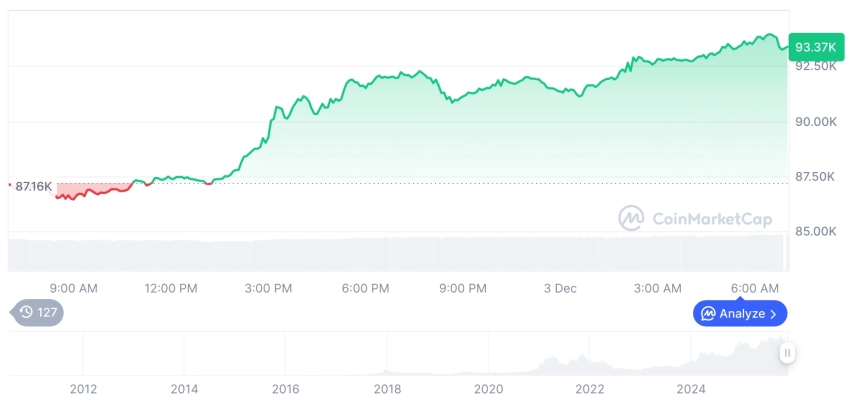Click the history clock icon beside 127
The width and height of the screenshot is (860, 401).
pyautogui.click(x=26, y=312)
